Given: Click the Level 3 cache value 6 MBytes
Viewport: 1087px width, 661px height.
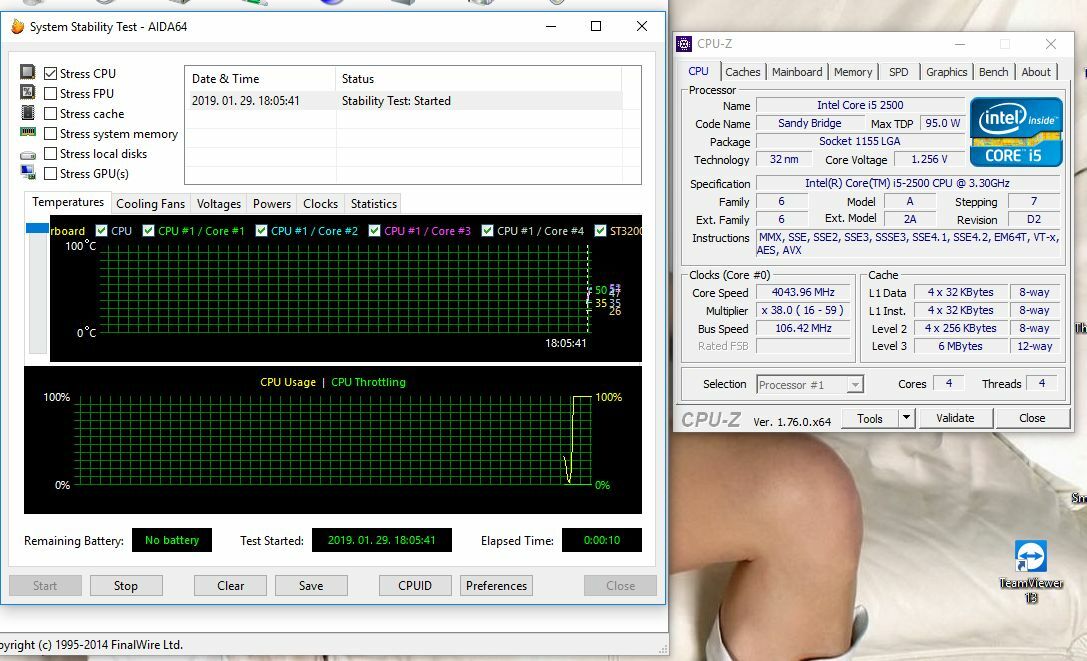Looking at the screenshot, I should [960, 346].
